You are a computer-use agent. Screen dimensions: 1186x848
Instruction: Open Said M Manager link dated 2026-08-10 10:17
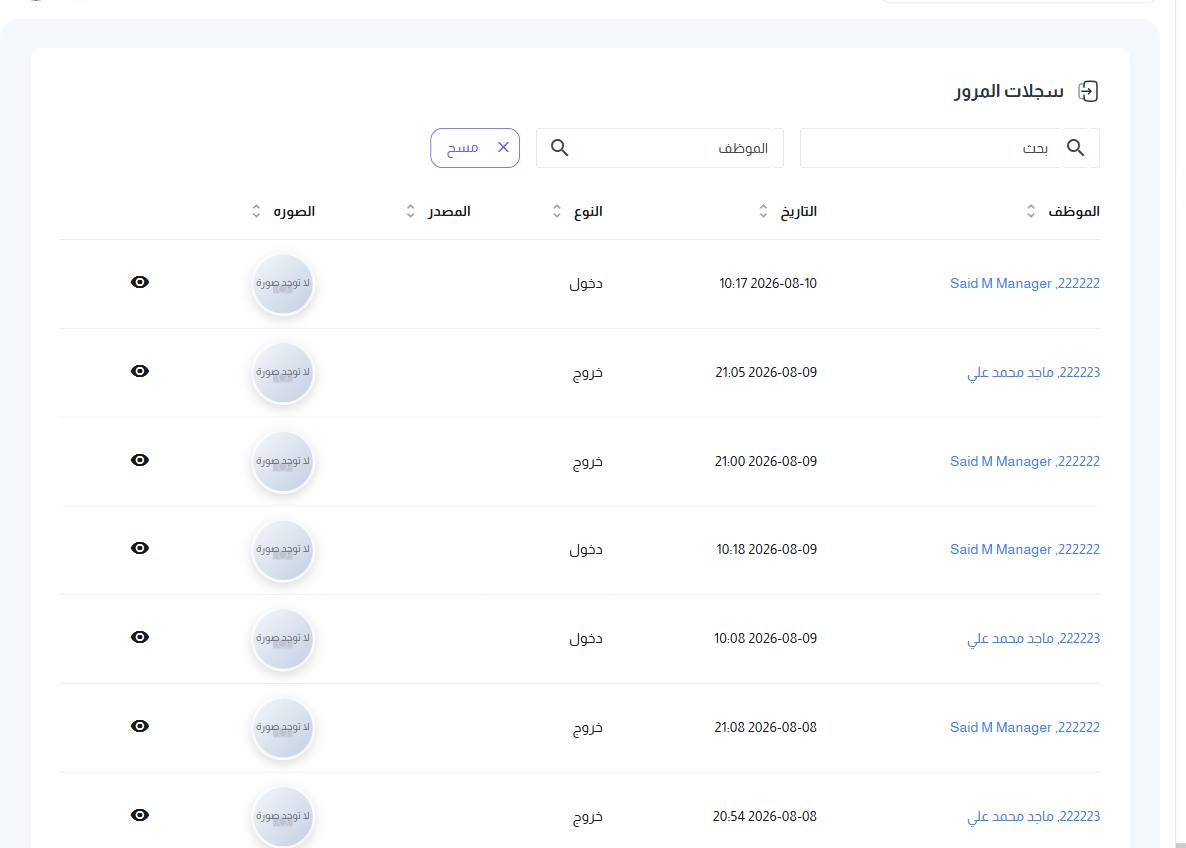click(1025, 284)
